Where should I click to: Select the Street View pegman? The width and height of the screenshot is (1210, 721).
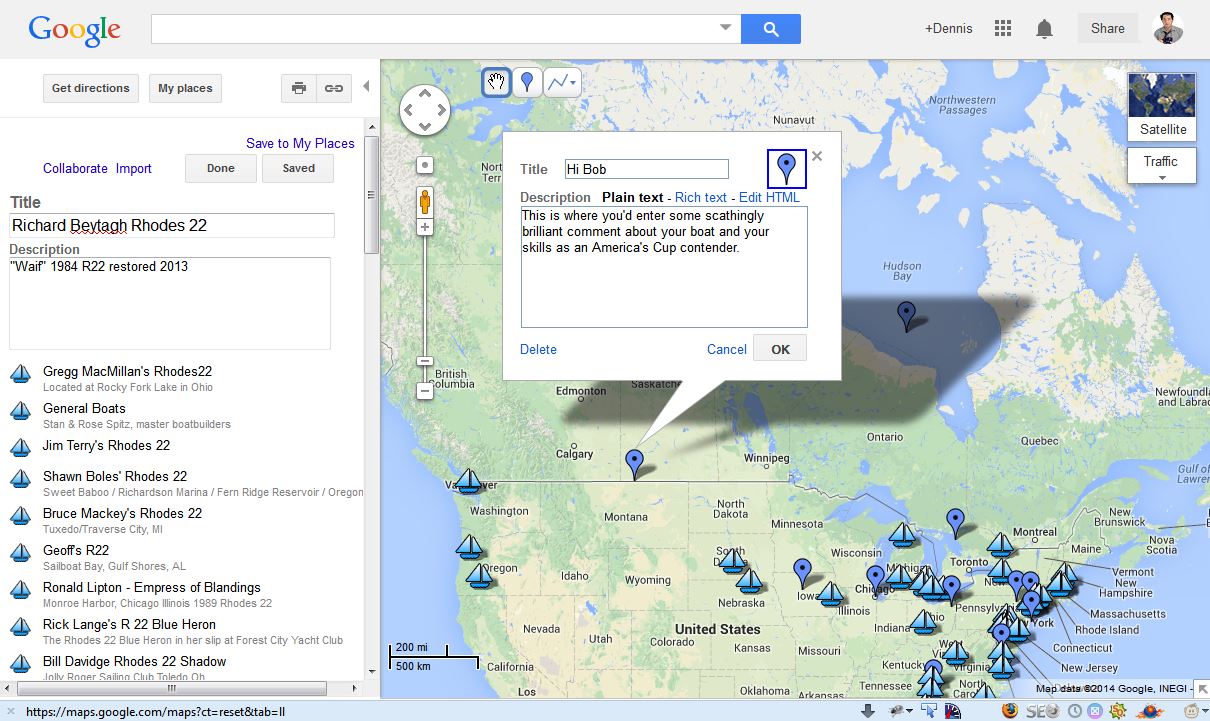(425, 202)
